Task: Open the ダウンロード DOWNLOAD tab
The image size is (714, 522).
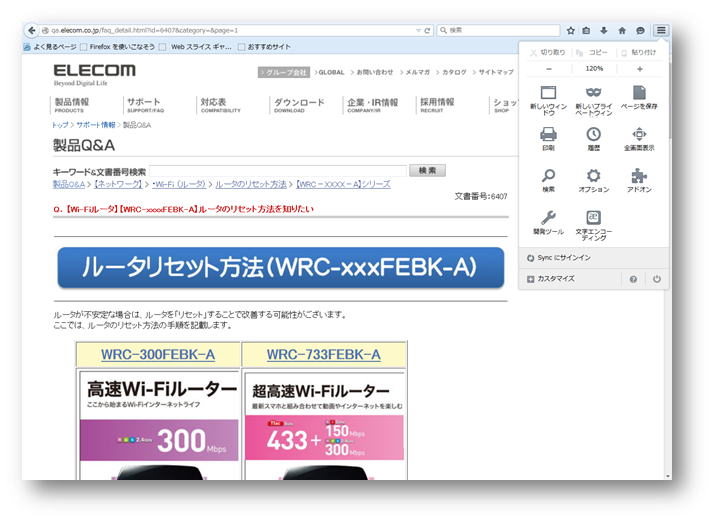Action: pyautogui.click(x=299, y=104)
